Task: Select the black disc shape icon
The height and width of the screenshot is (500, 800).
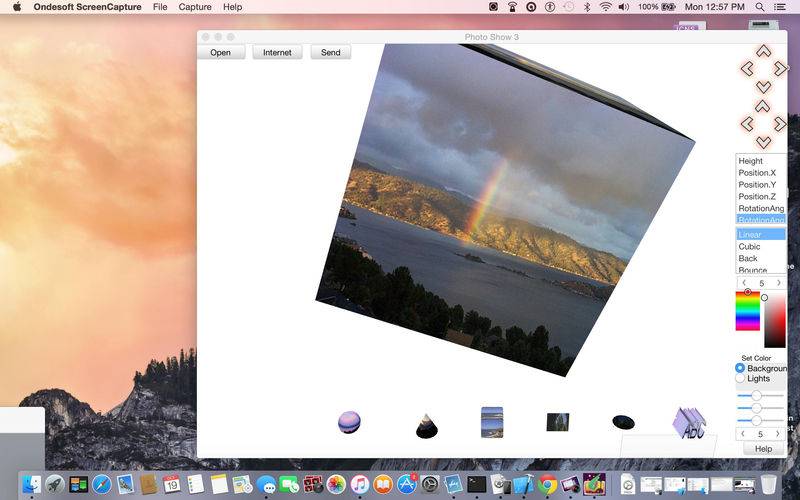Action: tap(623, 422)
